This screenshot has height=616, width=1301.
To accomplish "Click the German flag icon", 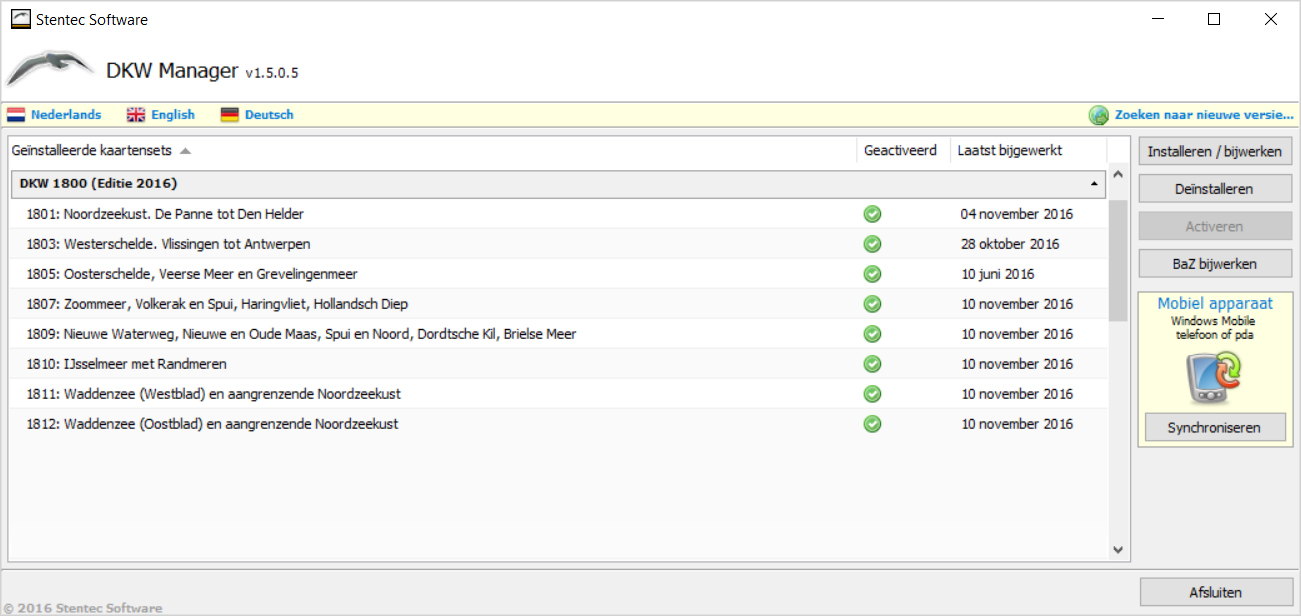I will point(230,115).
